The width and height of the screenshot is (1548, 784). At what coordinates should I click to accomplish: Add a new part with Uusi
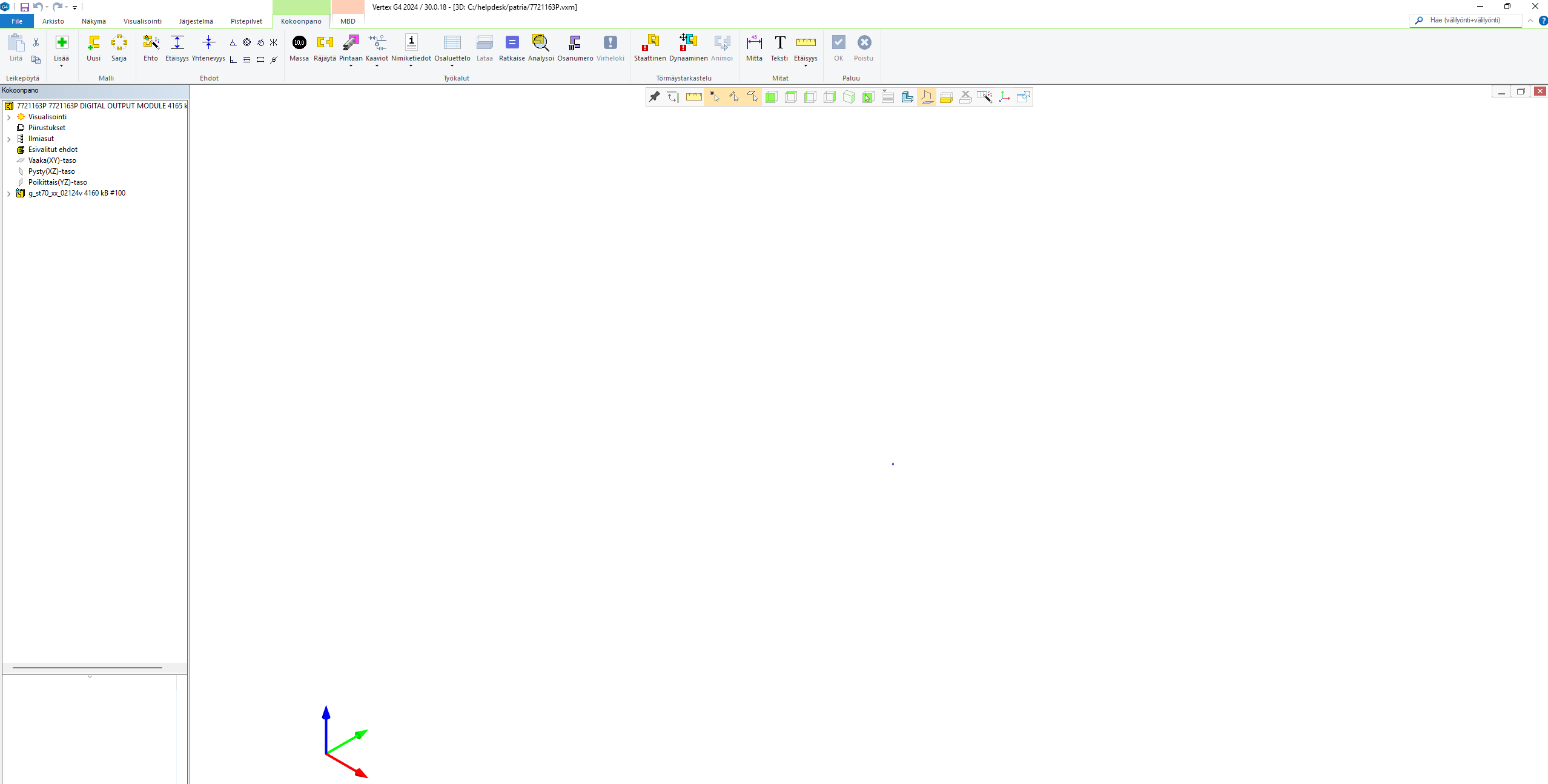[x=93, y=48]
